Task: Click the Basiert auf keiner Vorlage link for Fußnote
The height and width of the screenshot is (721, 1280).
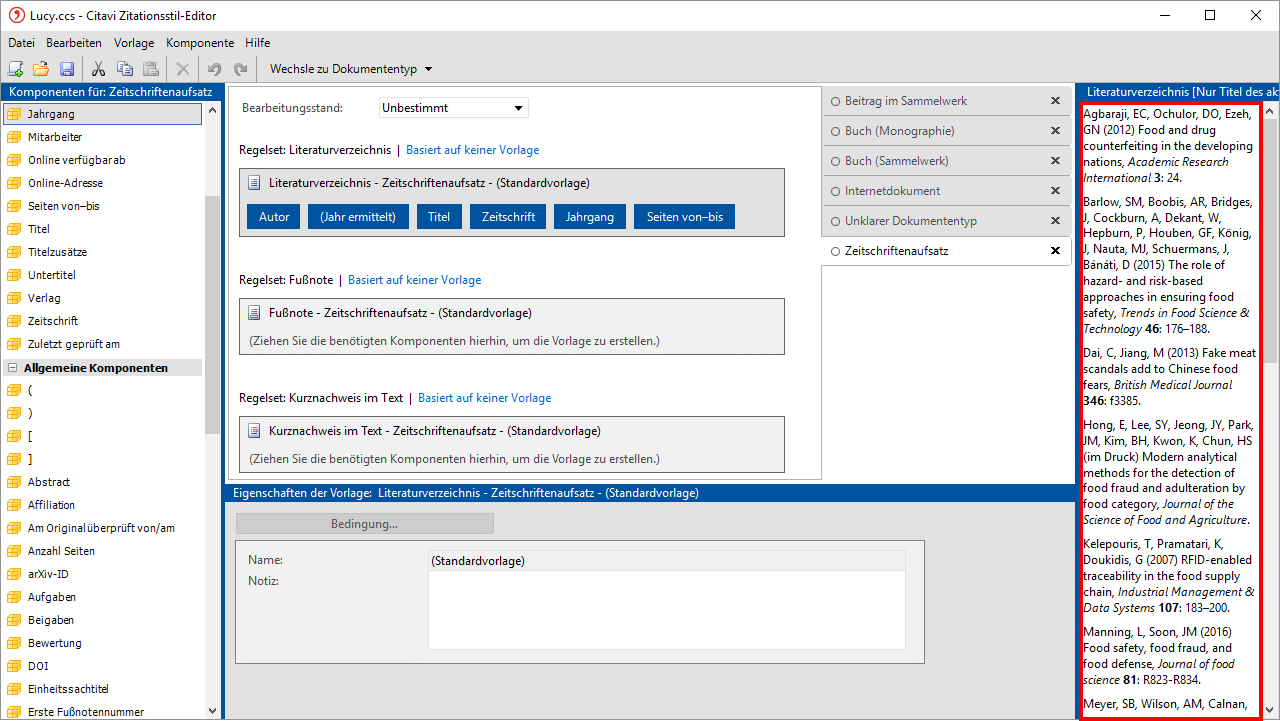Action: [414, 280]
